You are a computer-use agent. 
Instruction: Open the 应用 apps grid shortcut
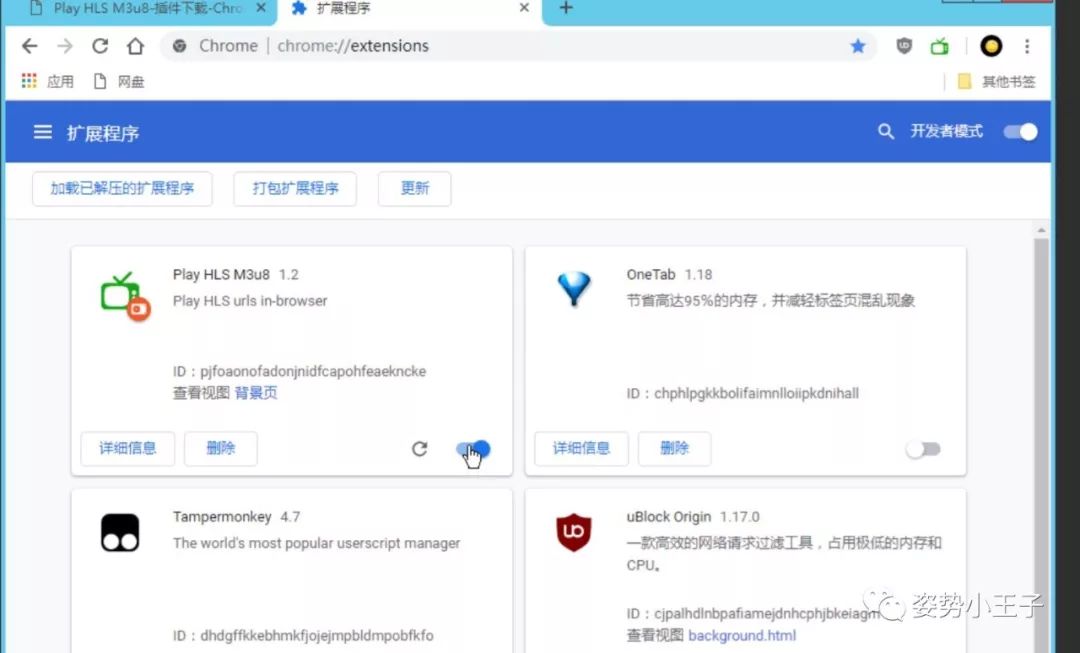coord(48,81)
